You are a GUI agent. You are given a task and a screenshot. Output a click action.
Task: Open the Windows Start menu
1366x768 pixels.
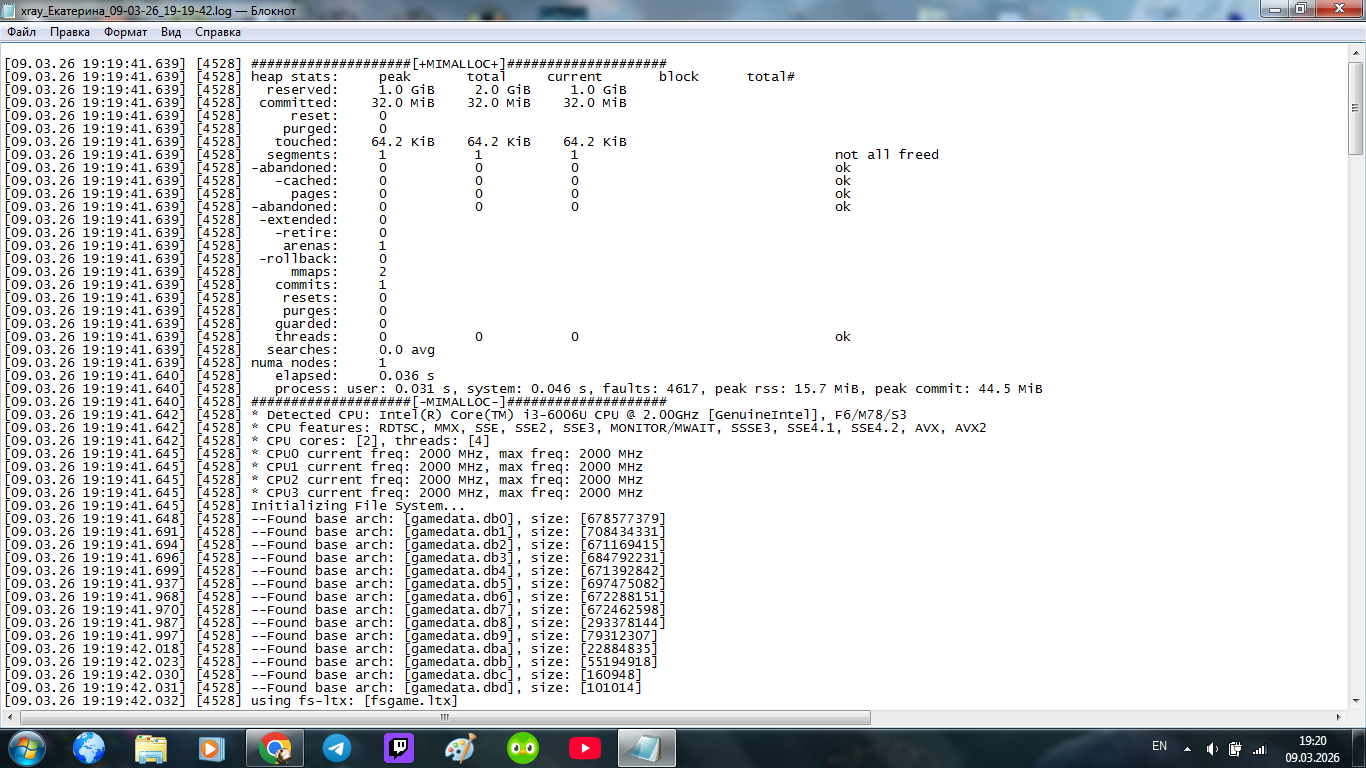27,747
